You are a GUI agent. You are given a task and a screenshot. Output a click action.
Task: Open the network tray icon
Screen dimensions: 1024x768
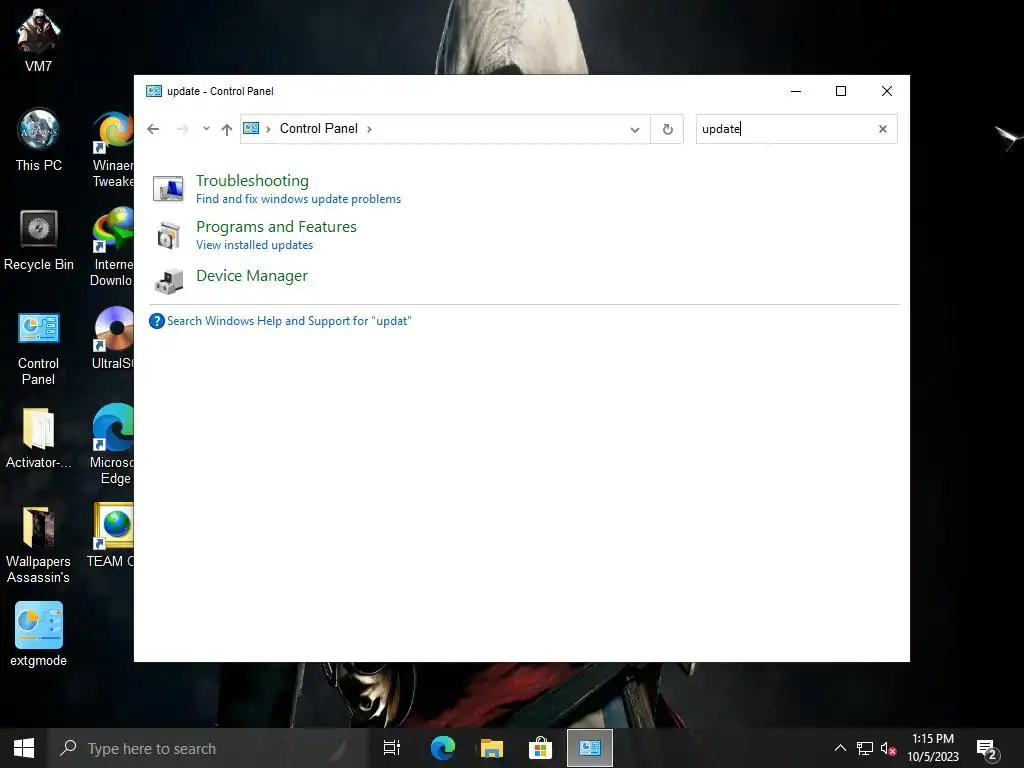[x=865, y=748]
